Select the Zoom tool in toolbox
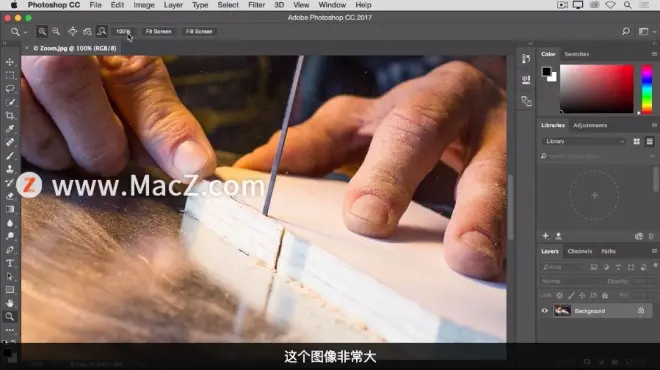The height and width of the screenshot is (370, 660). (10, 317)
